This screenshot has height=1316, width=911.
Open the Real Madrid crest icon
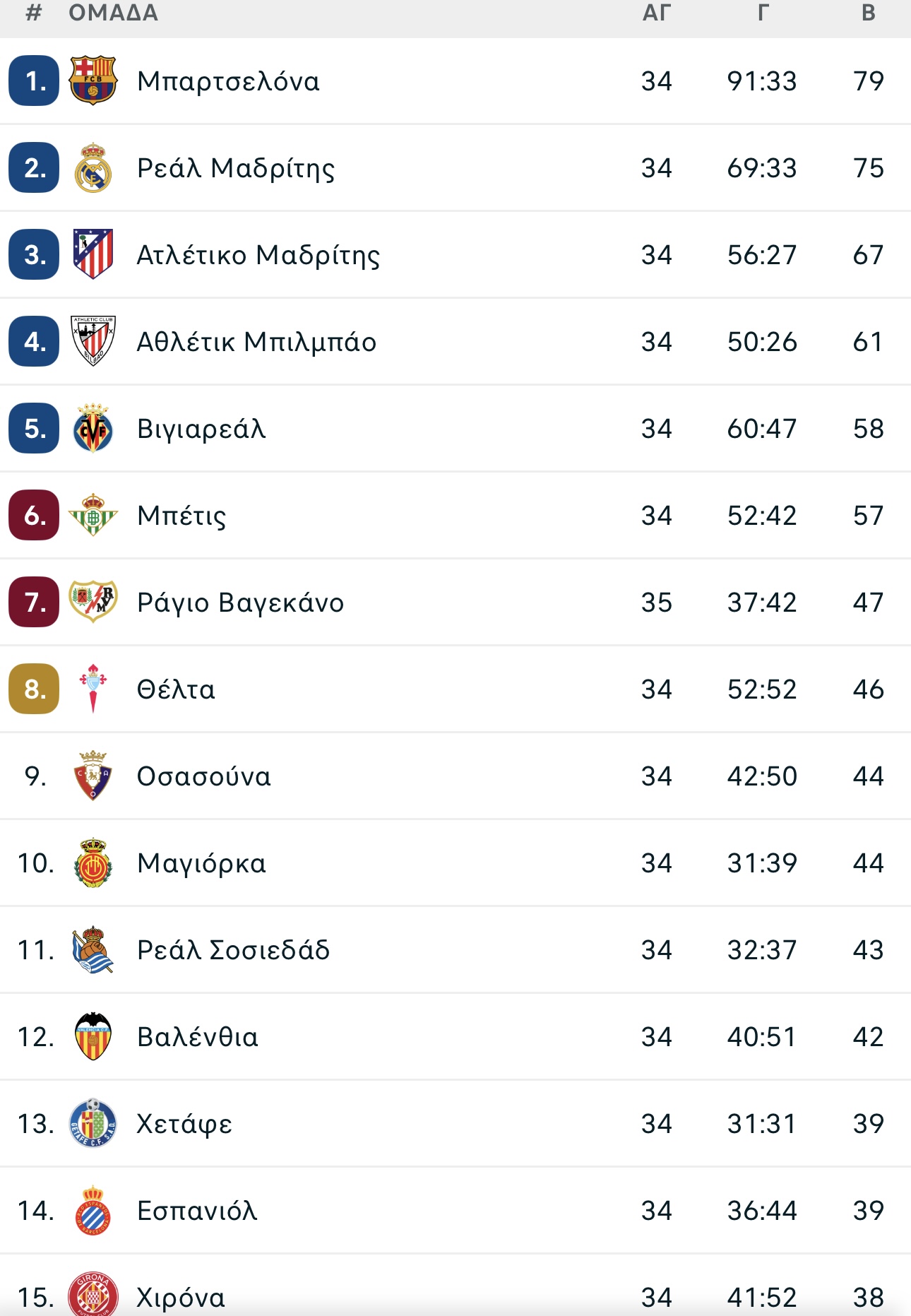[x=93, y=167]
